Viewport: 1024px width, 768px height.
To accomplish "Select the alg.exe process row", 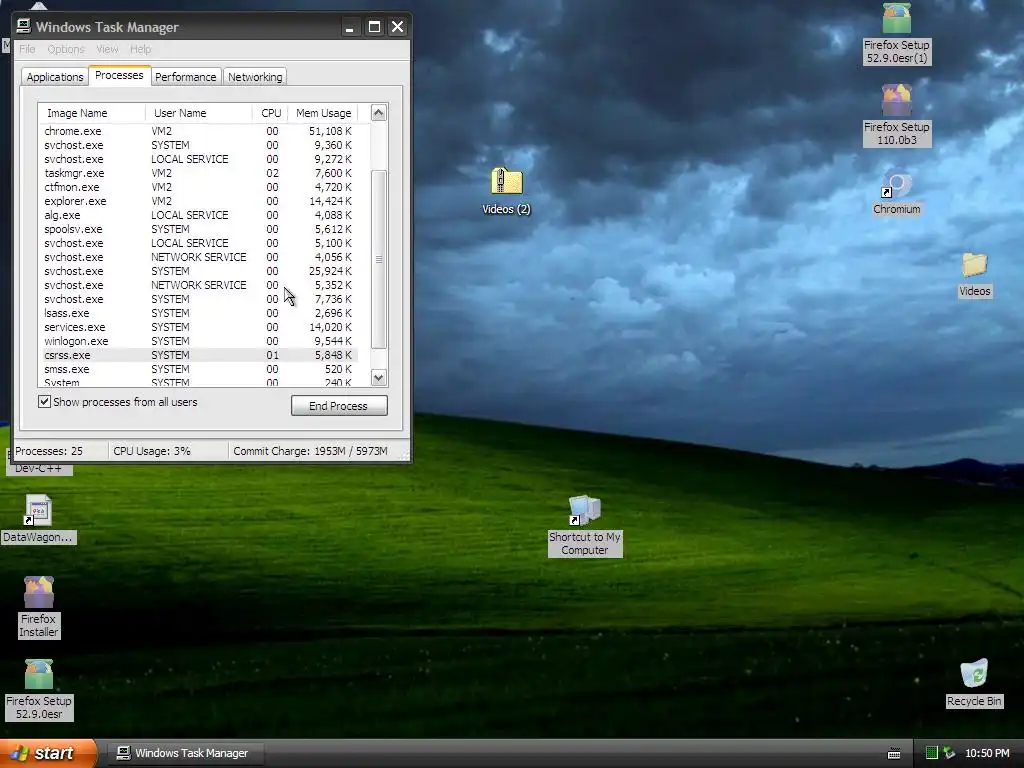I will pos(199,215).
